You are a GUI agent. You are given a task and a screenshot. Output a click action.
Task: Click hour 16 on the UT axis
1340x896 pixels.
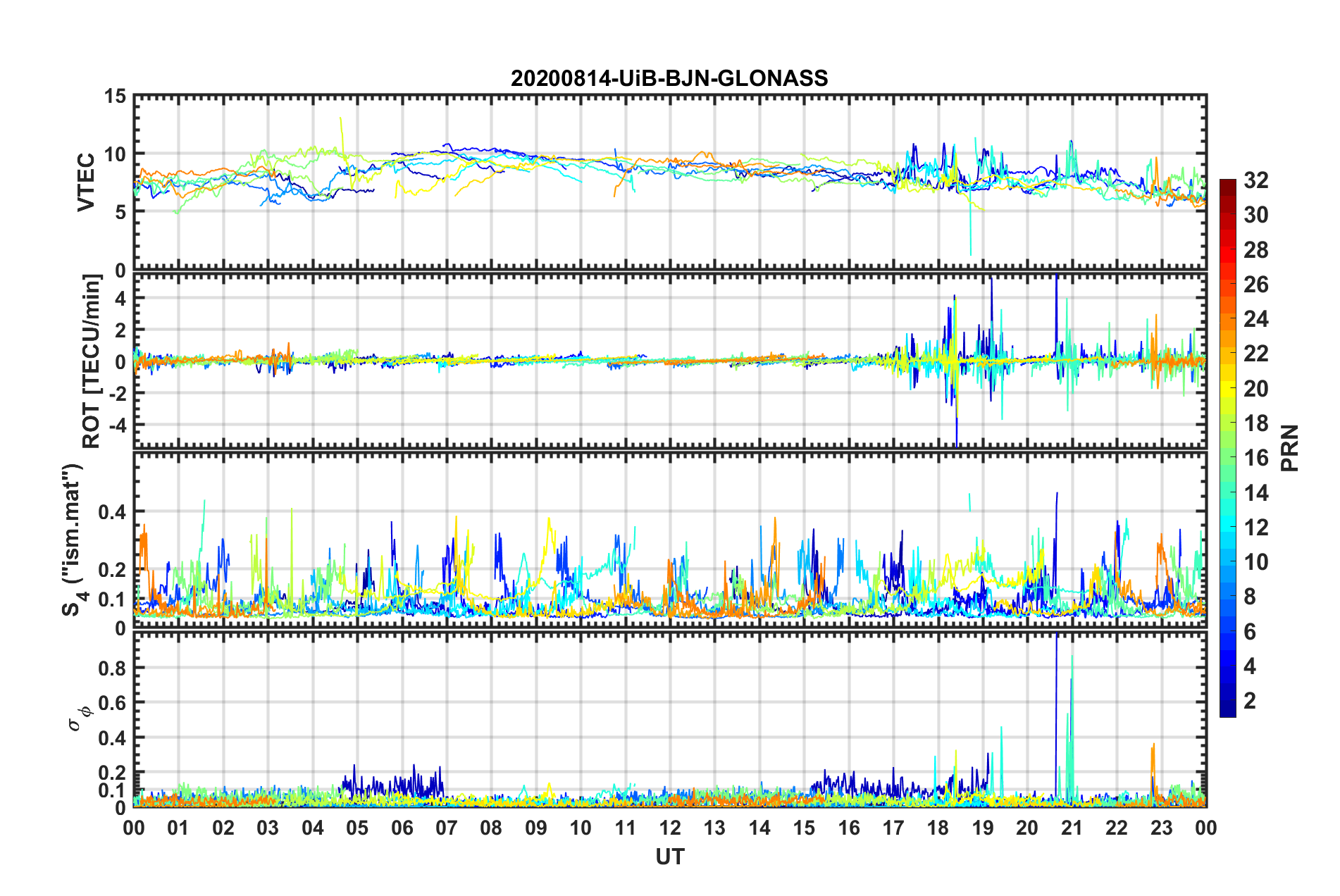click(849, 828)
